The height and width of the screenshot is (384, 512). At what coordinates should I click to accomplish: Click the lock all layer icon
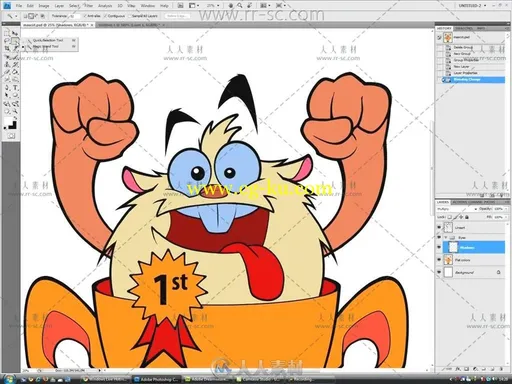click(x=467, y=217)
